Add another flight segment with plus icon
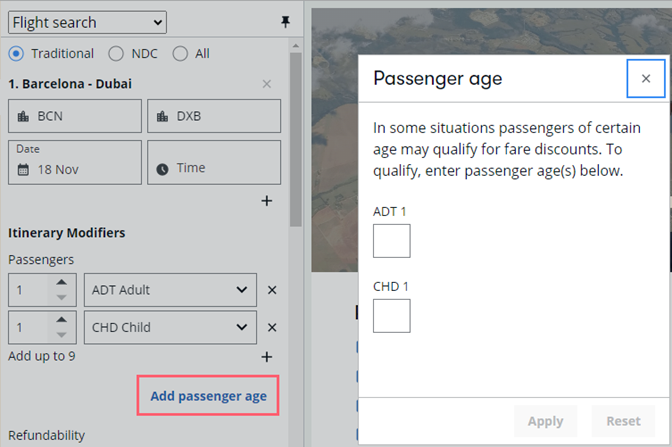Viewport: 672px width, 447px height. [267, 201]
